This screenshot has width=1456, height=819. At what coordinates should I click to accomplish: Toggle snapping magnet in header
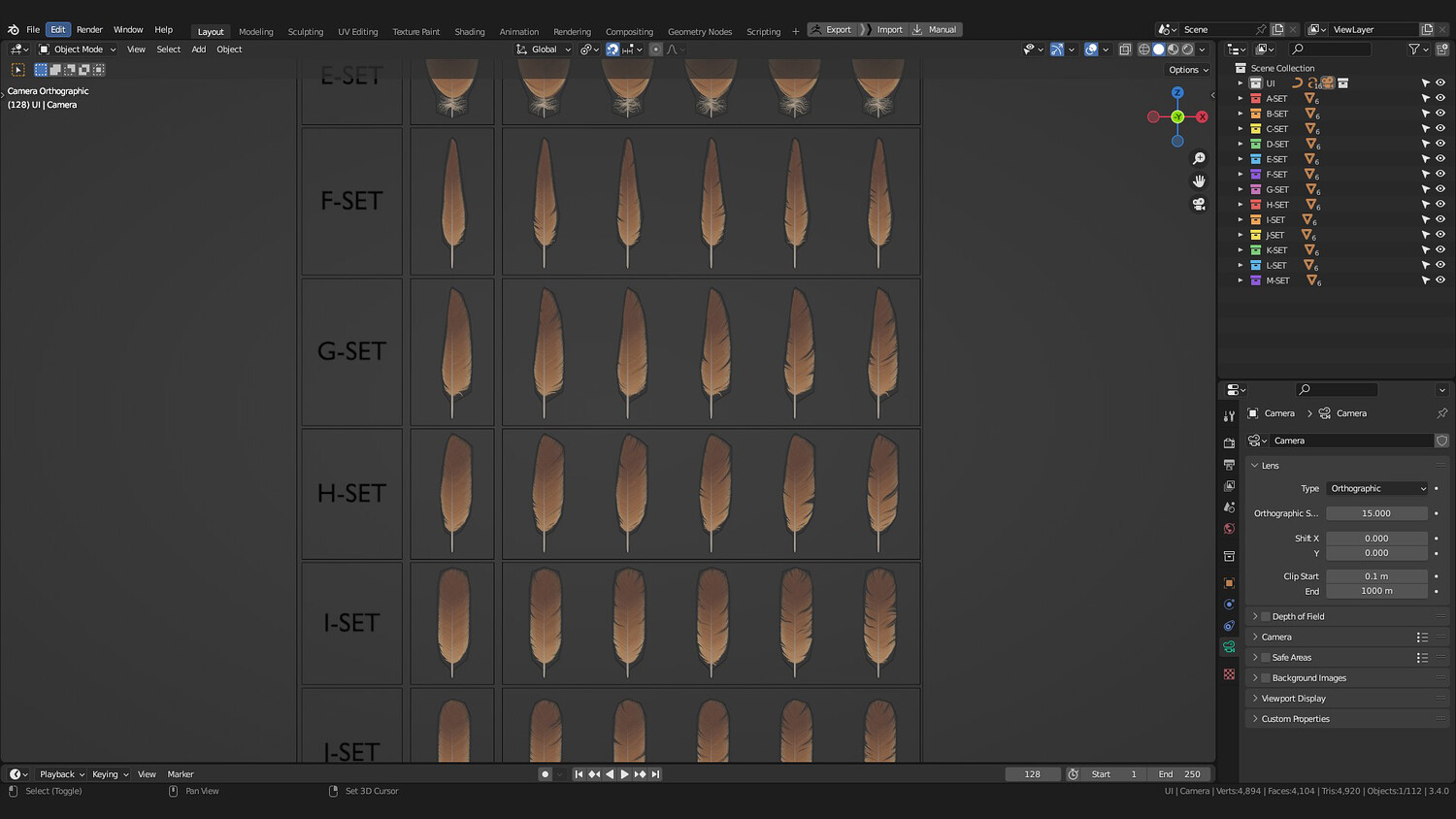[612, 49]
